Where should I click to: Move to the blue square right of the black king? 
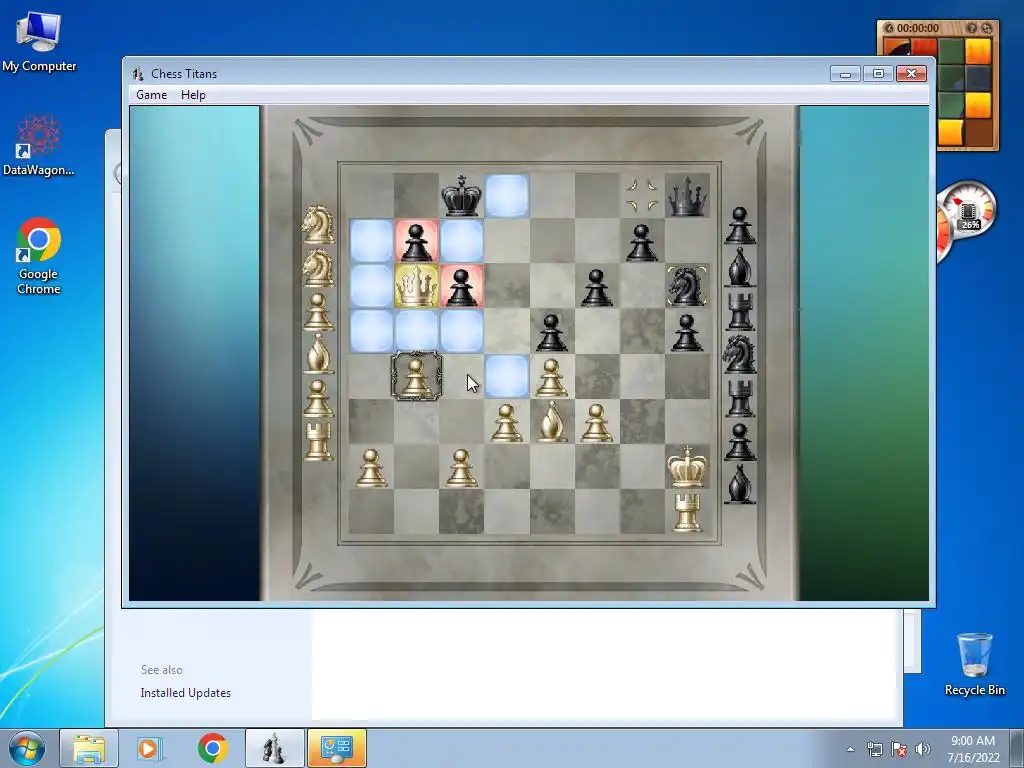pos(506,195)
